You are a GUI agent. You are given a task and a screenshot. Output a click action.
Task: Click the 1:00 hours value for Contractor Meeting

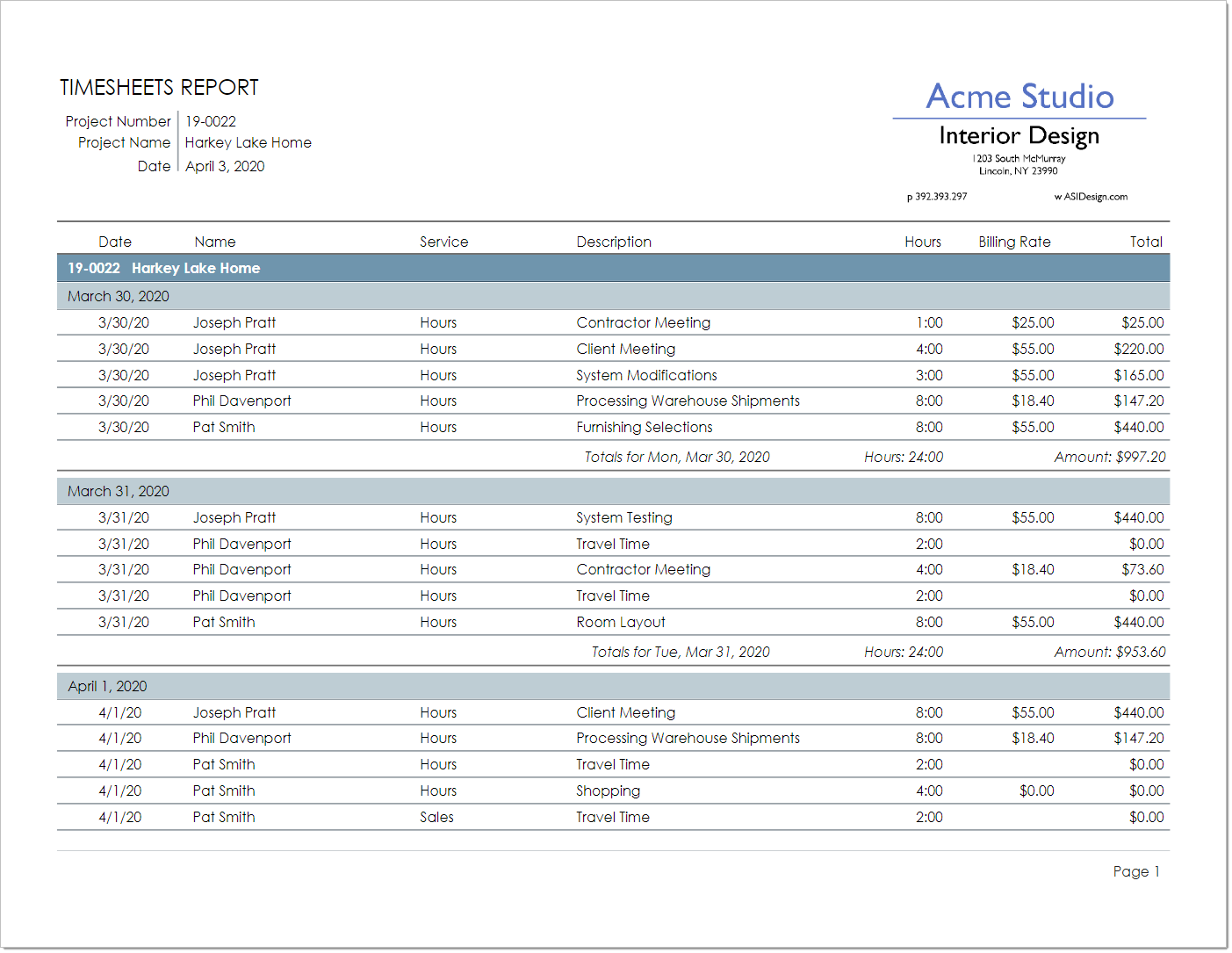tap(929, 322)
